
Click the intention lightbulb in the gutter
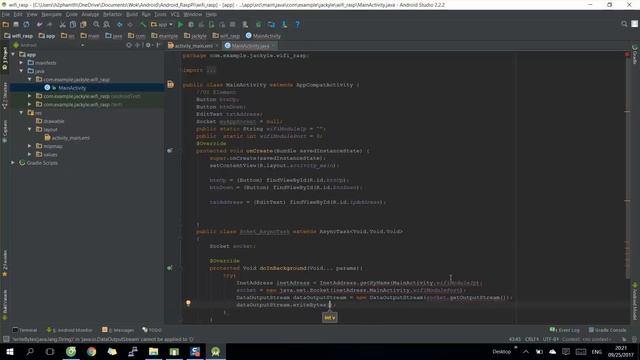[188, 303]
